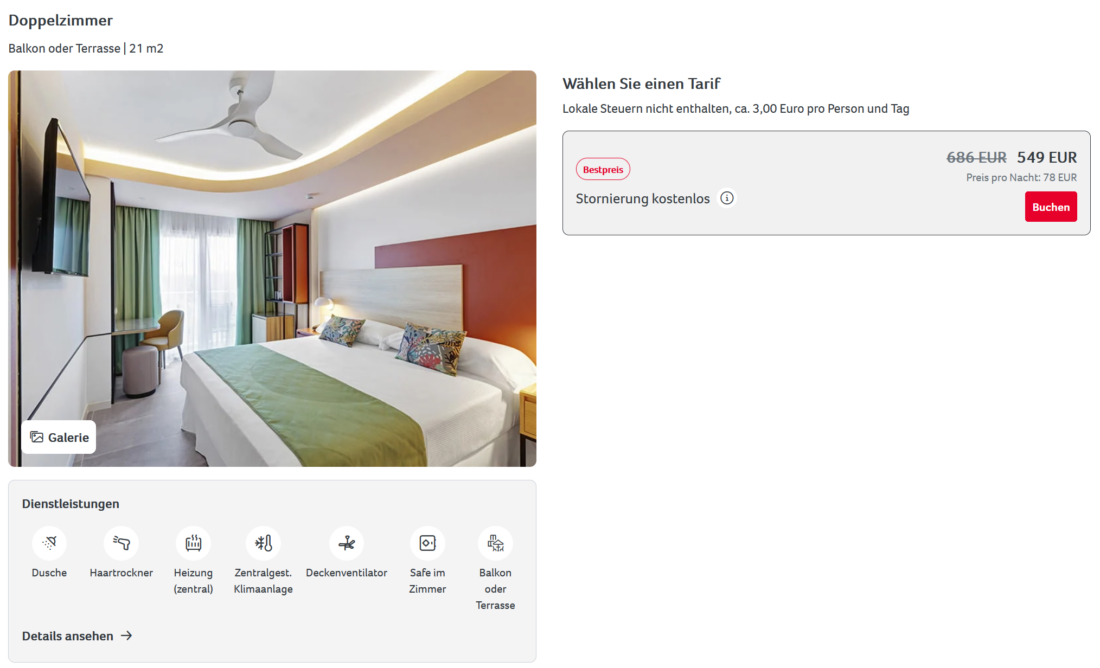The image size is (1100, 668).
Task: Click the Zentralgest. Klimaanlage icon
Action: (x=263, y=543)
